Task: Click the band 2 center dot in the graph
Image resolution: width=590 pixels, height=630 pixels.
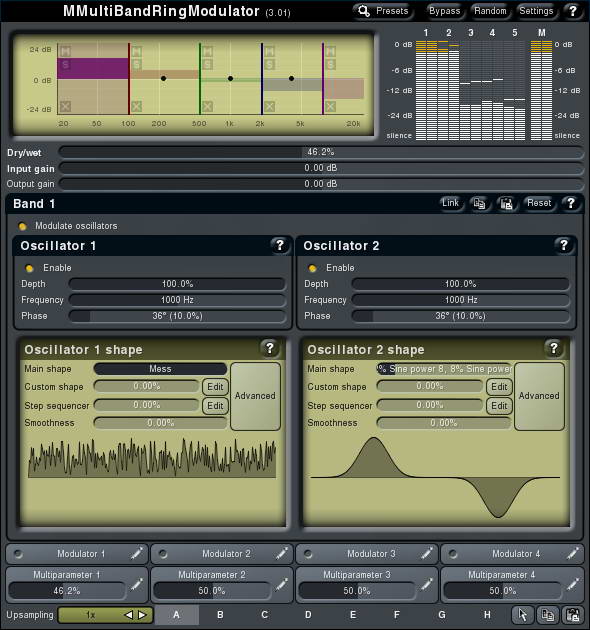Action: [163, 78]
